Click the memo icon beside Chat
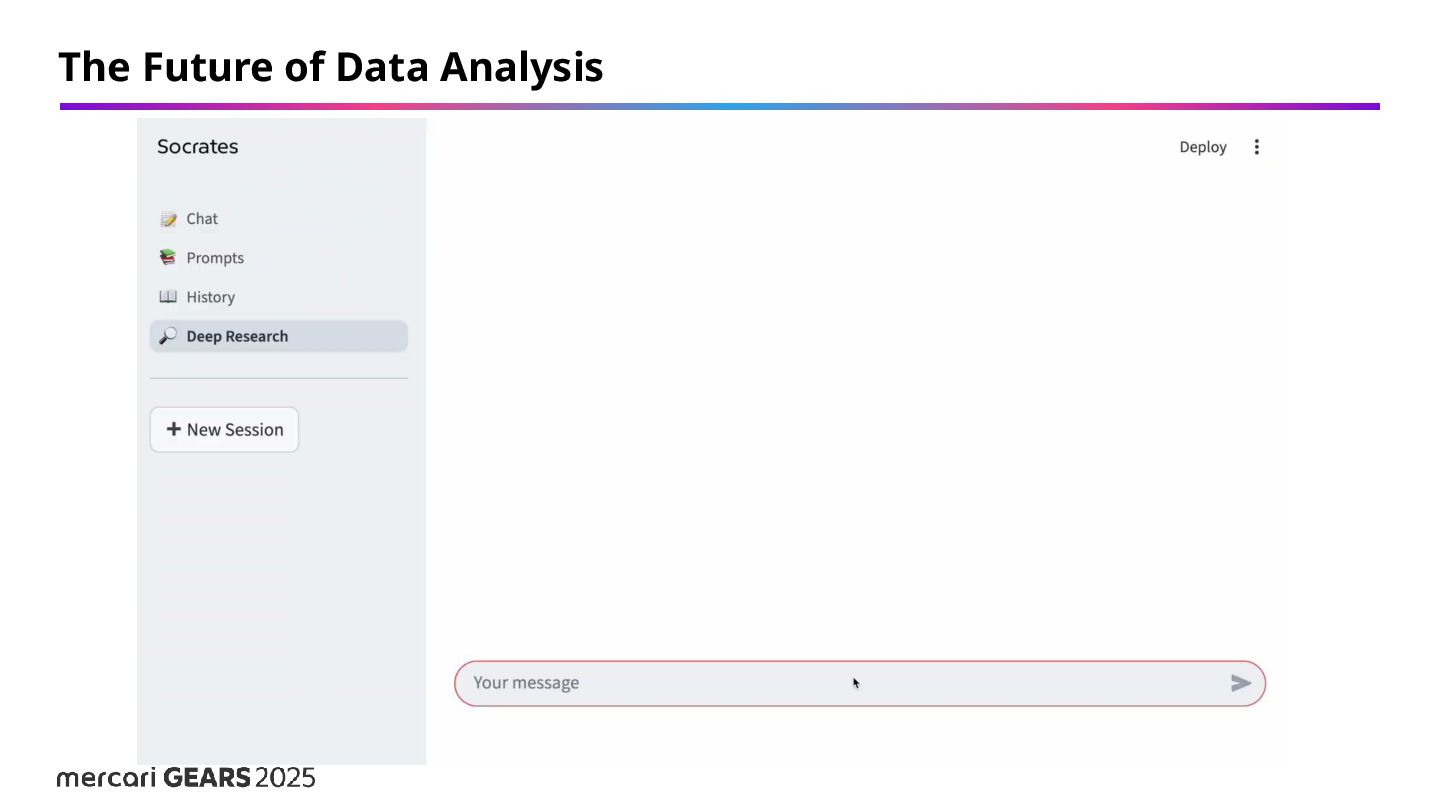This screenshot has width=1440, height=810. pos(168,219)
